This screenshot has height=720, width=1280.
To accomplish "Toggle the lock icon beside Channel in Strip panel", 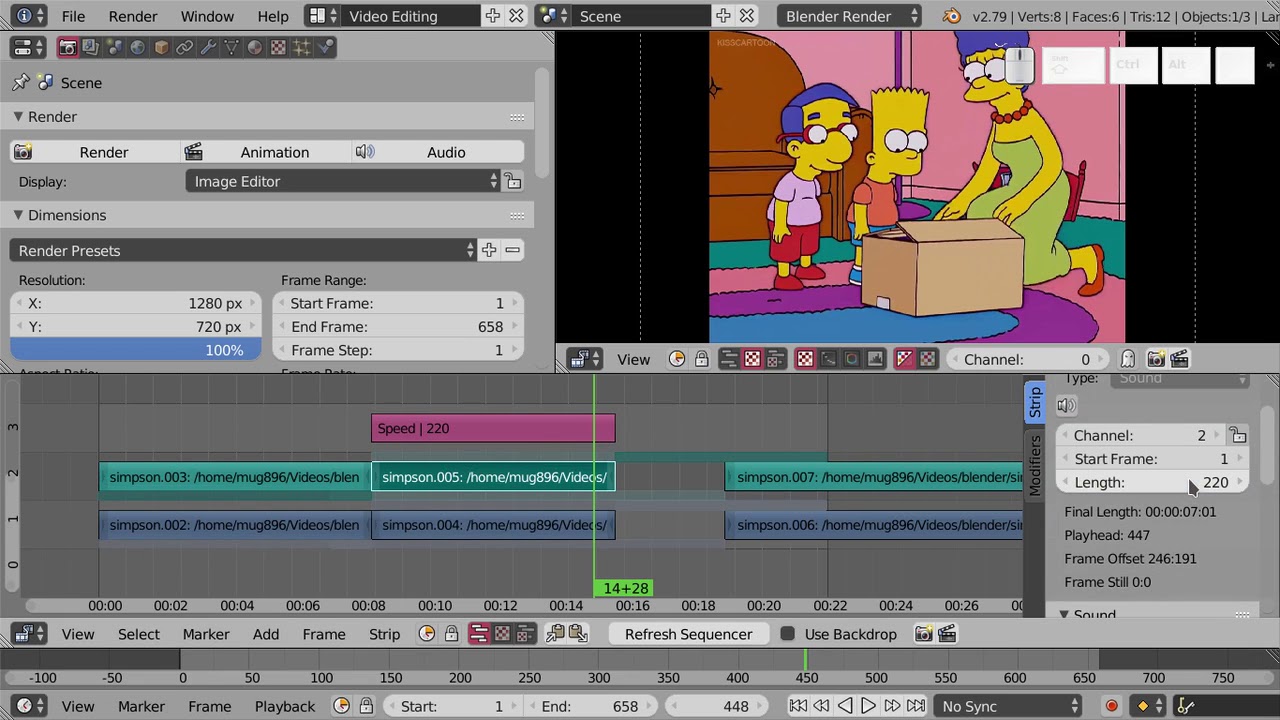I will coord(1238,435).
